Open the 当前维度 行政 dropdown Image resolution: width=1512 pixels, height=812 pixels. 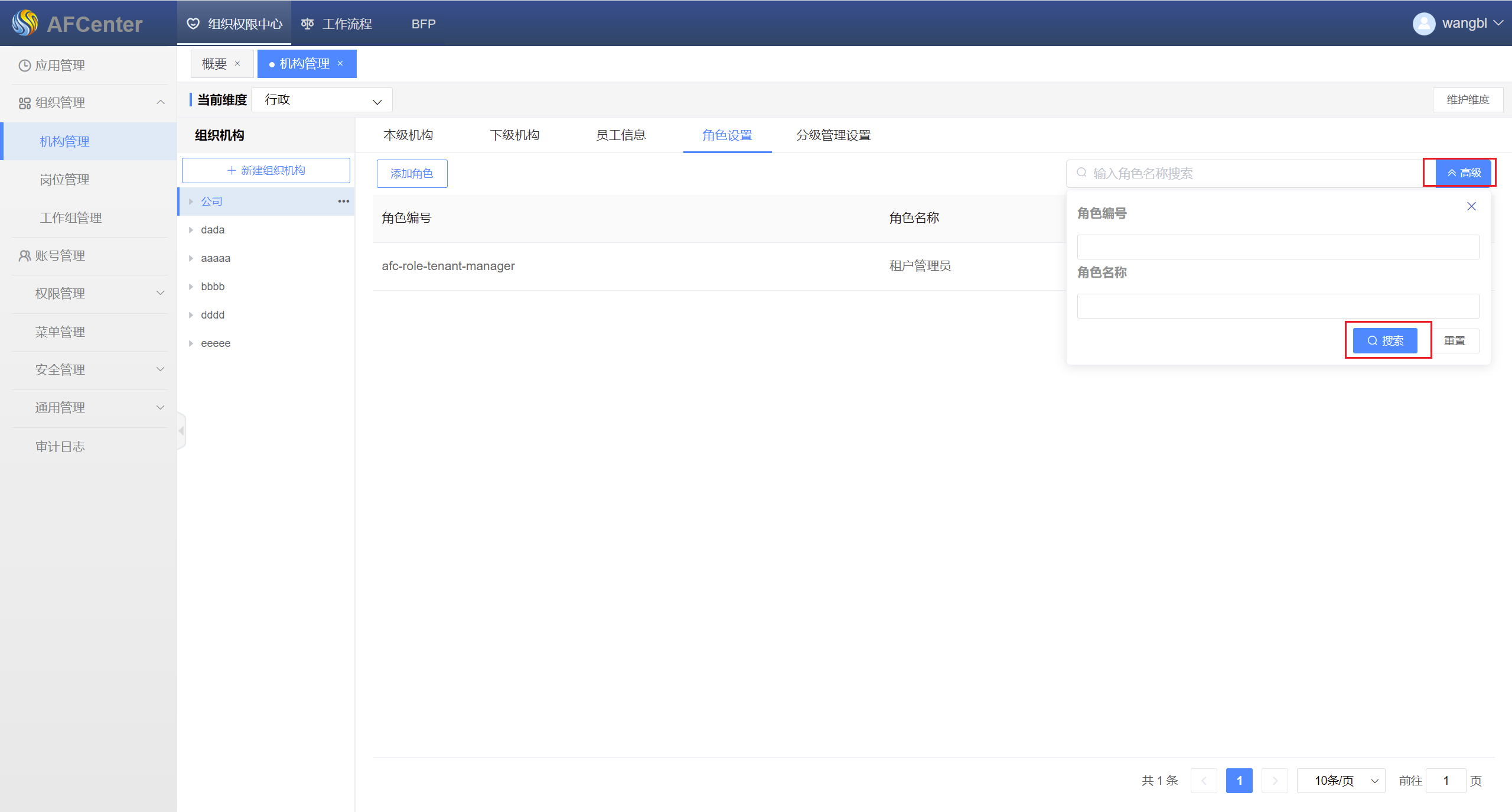coord(322,100)
